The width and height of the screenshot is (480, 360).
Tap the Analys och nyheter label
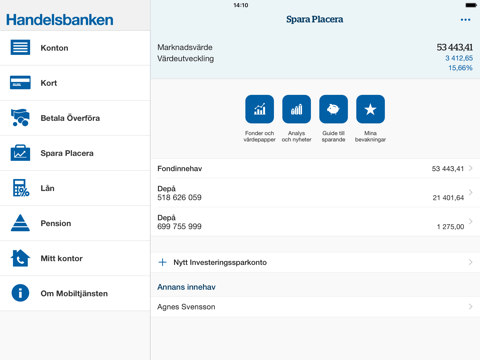click(296, 136)
